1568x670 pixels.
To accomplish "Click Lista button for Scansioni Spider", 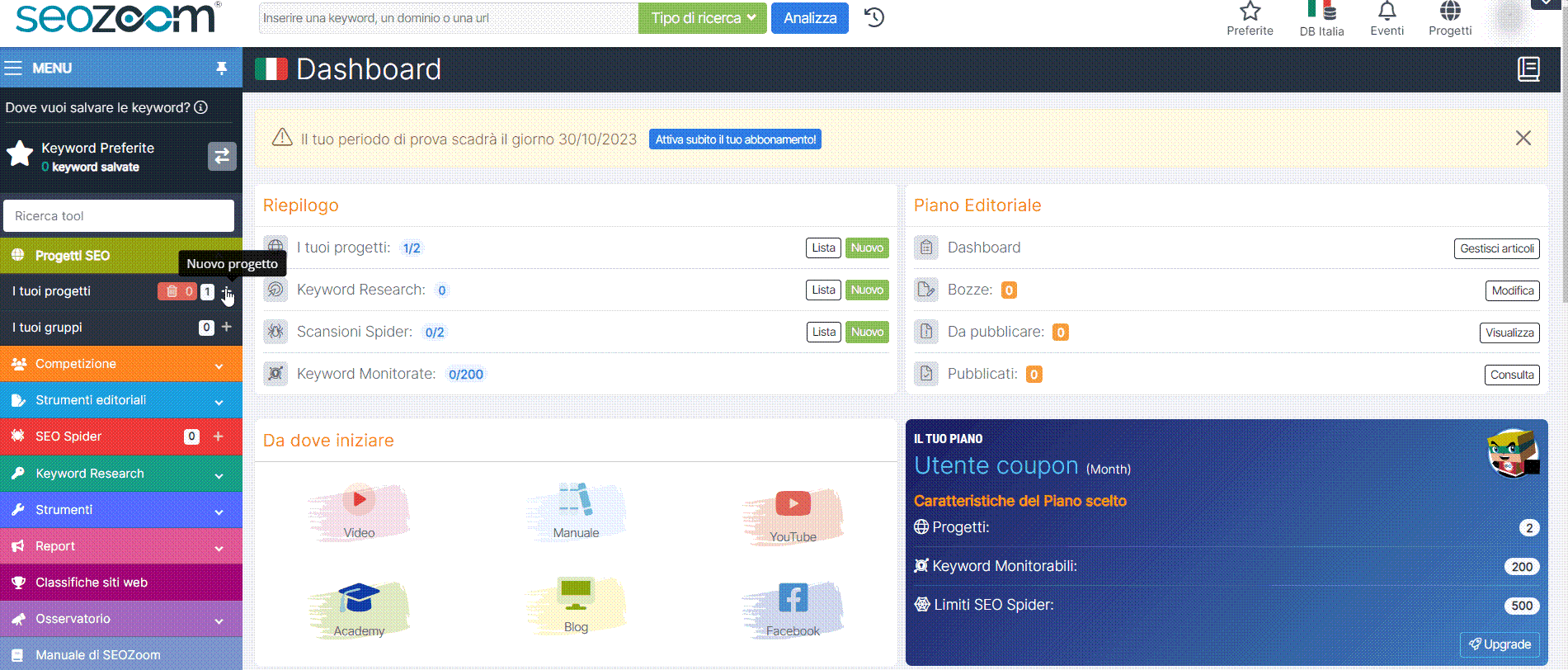I will [823, 332].
